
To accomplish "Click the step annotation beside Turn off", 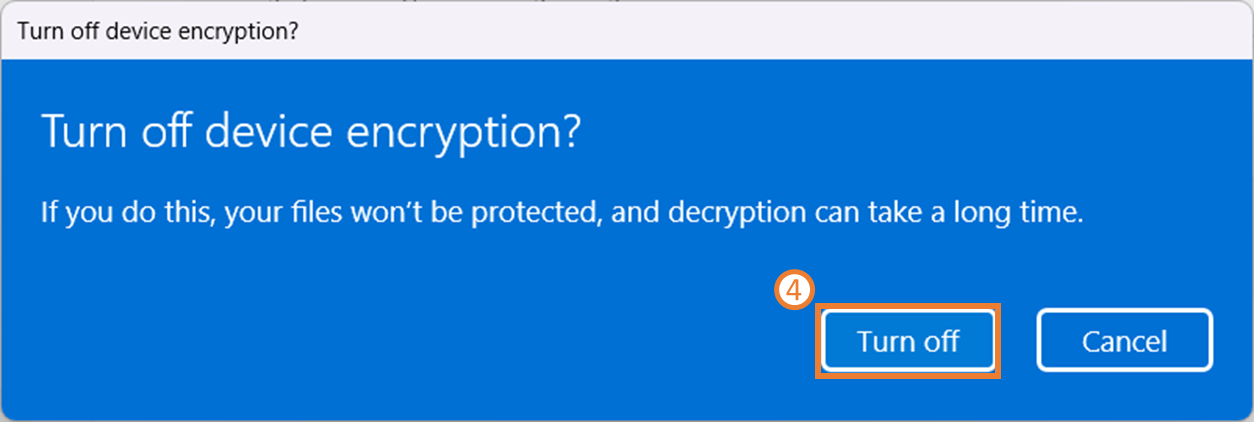I will click(x=793, y=291).
